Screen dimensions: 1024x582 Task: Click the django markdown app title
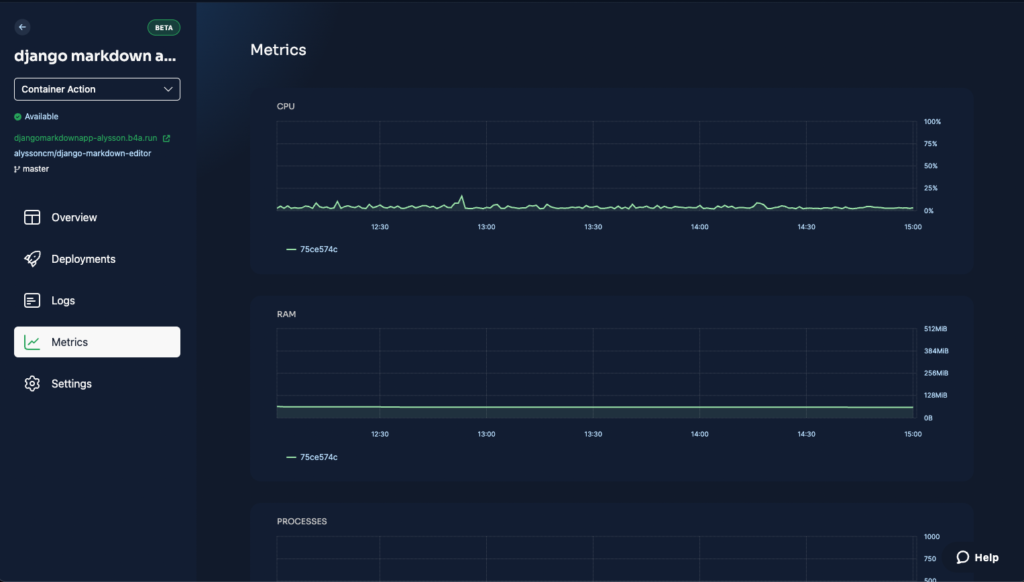(x=95, y=56)
